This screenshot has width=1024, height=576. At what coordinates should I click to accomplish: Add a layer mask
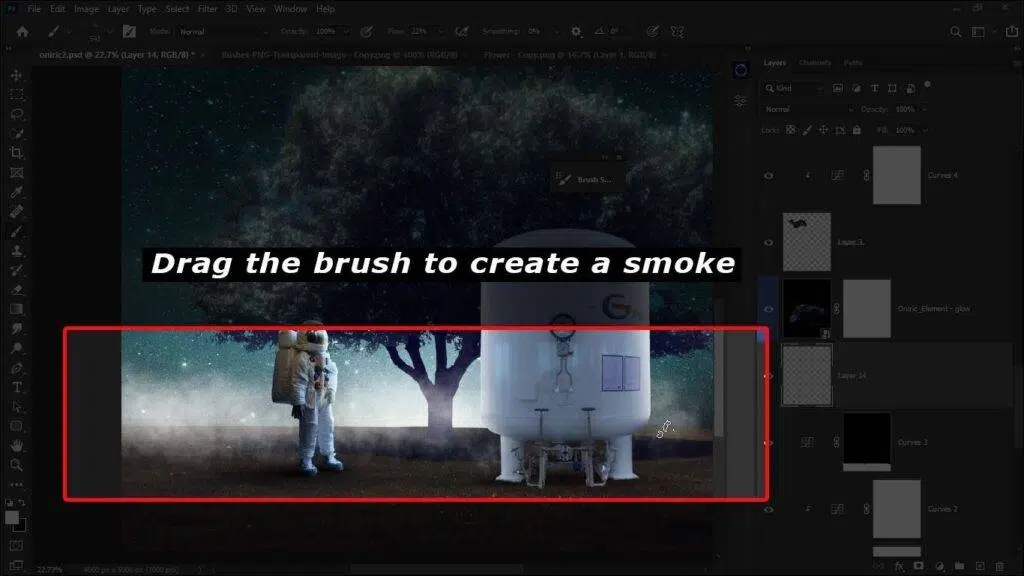click(x=919, y=566)
